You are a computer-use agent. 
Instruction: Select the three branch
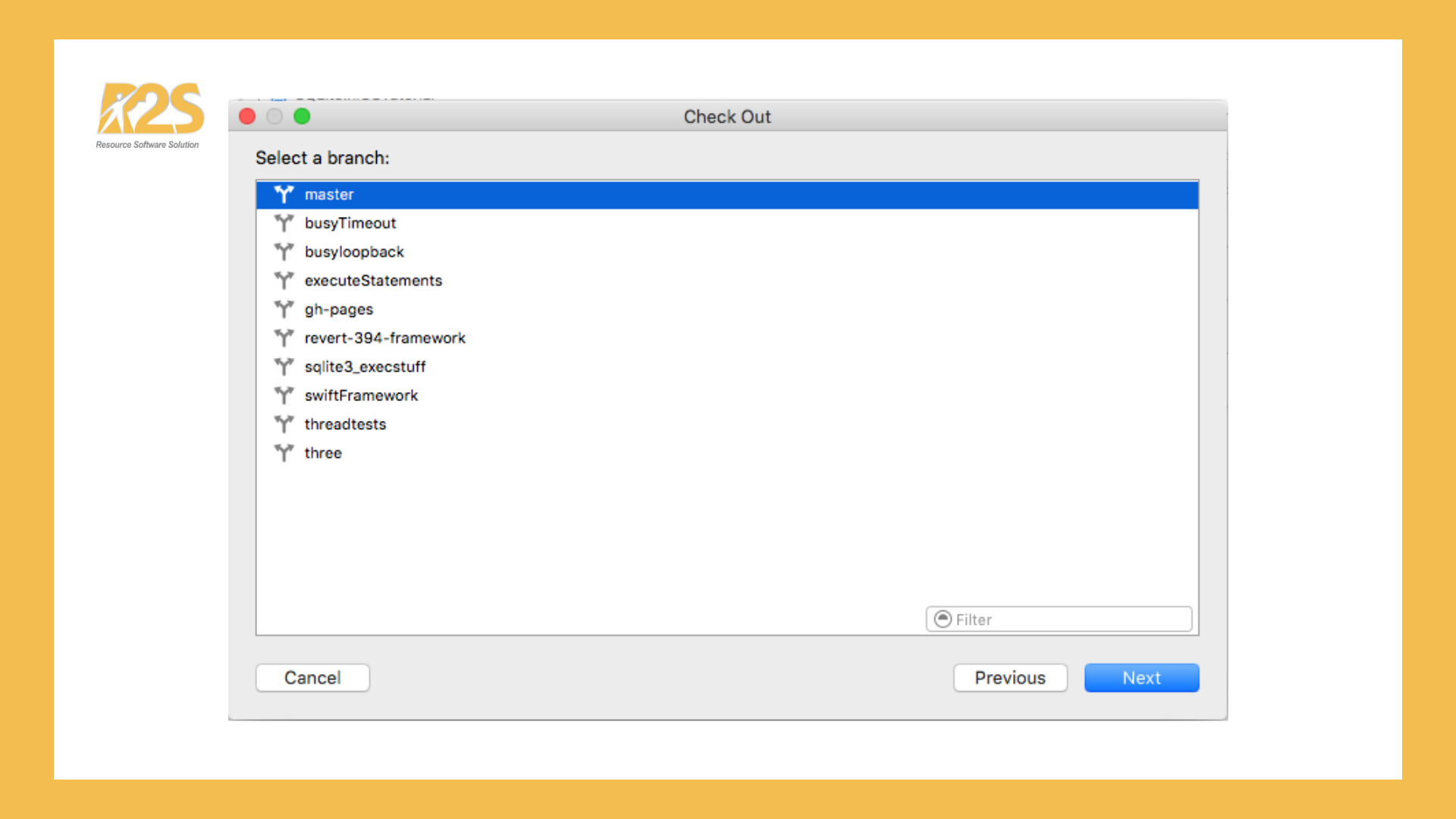point(323,453)
